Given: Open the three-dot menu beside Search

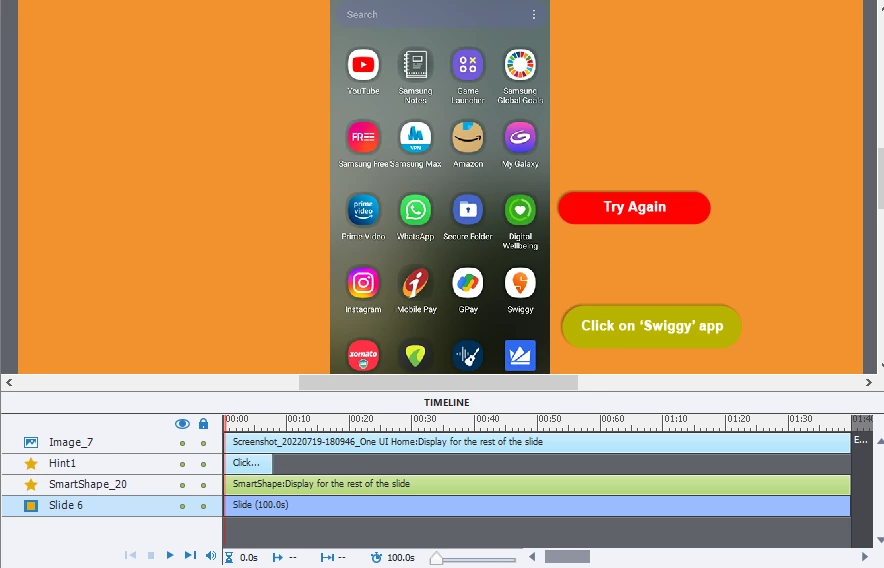Looking at the screenshot, I should click(534, 15).
